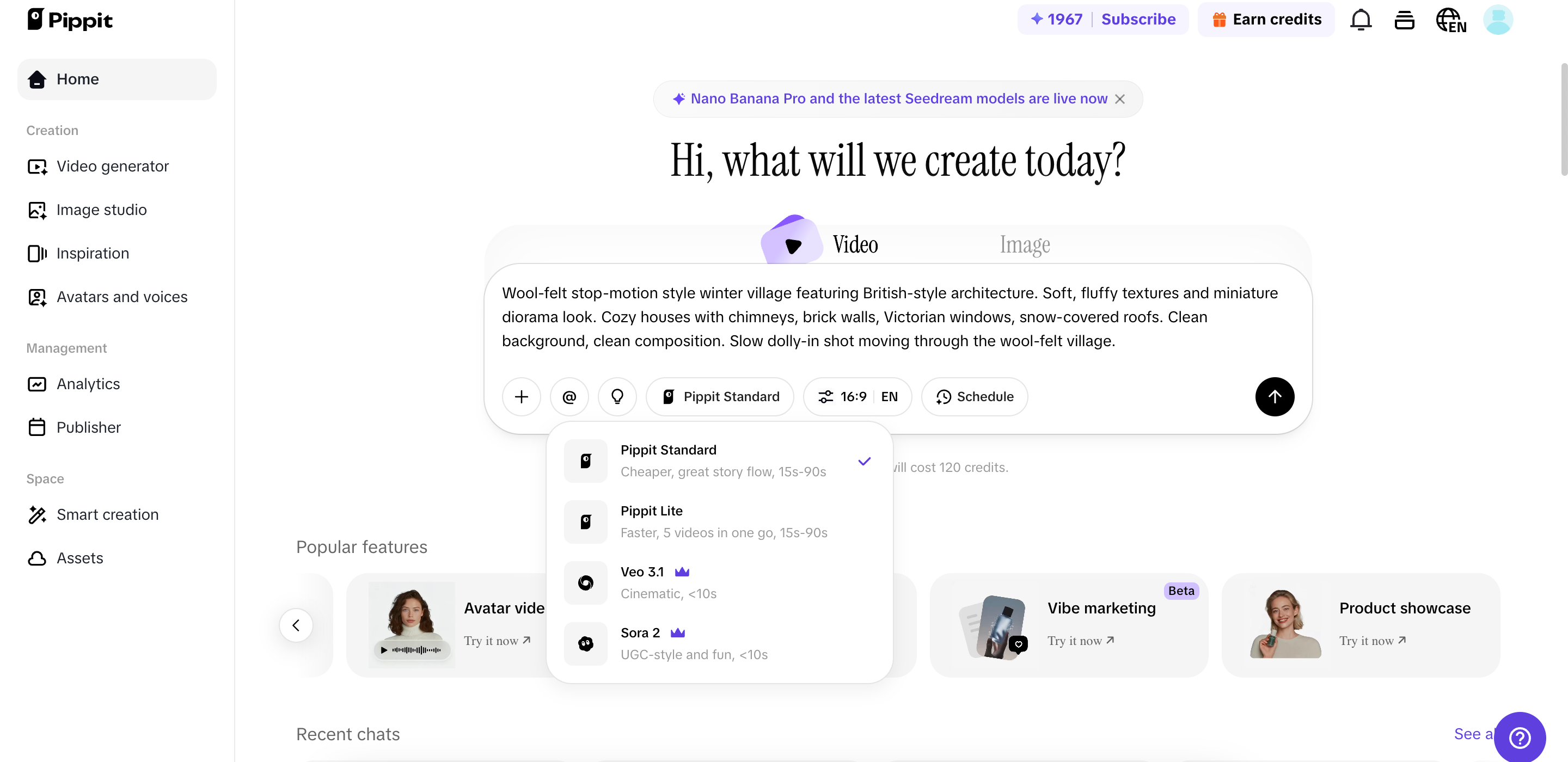Open the 16:9 aspect ratio settings
Viewport: 1568px width, 762px height.
(x=843, y=396)
